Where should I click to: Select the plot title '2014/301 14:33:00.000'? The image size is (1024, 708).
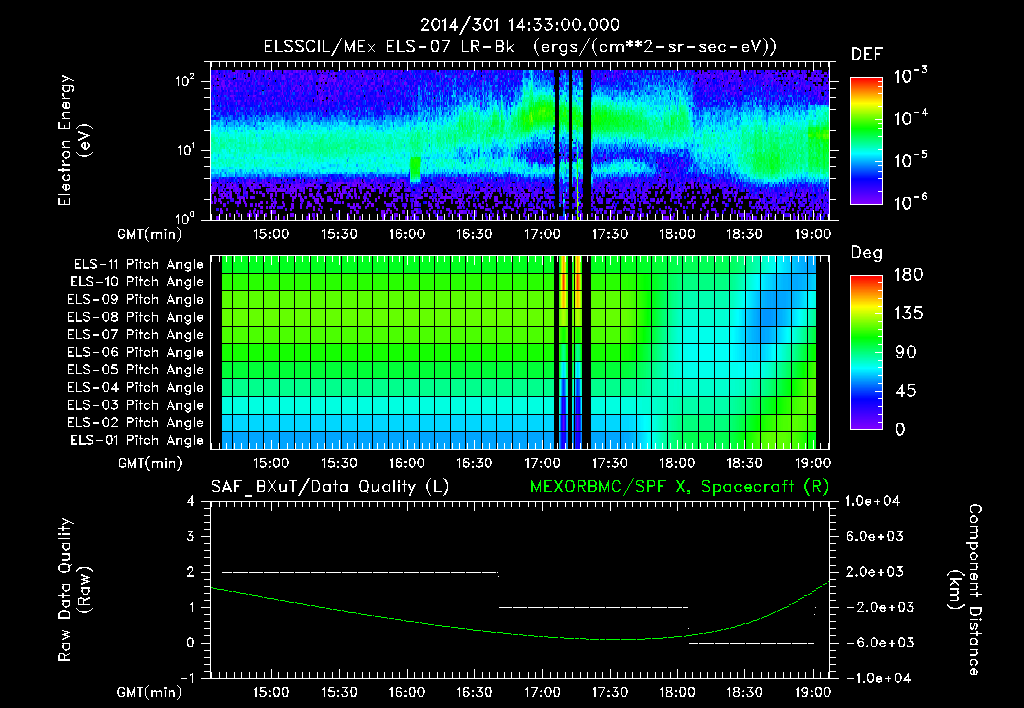coord(520,25)
